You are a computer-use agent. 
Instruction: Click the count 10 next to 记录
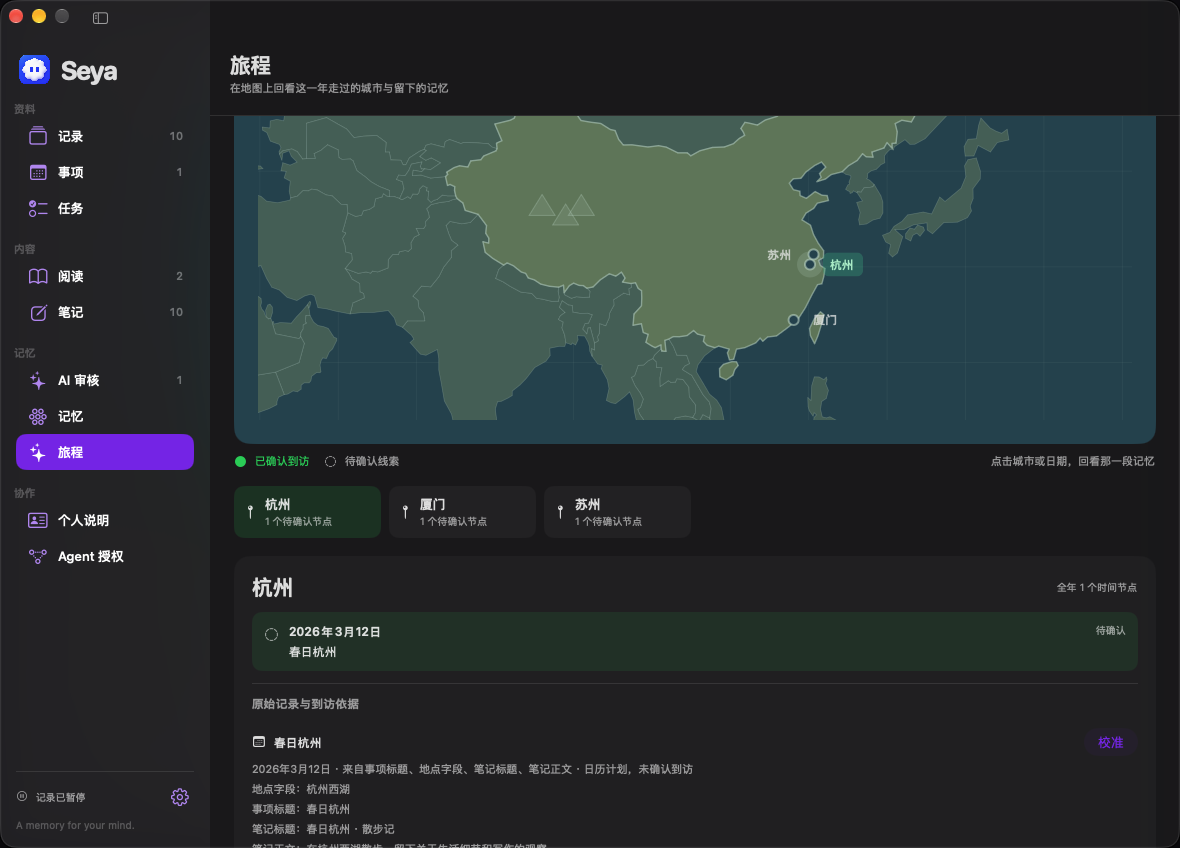[176, 136]
